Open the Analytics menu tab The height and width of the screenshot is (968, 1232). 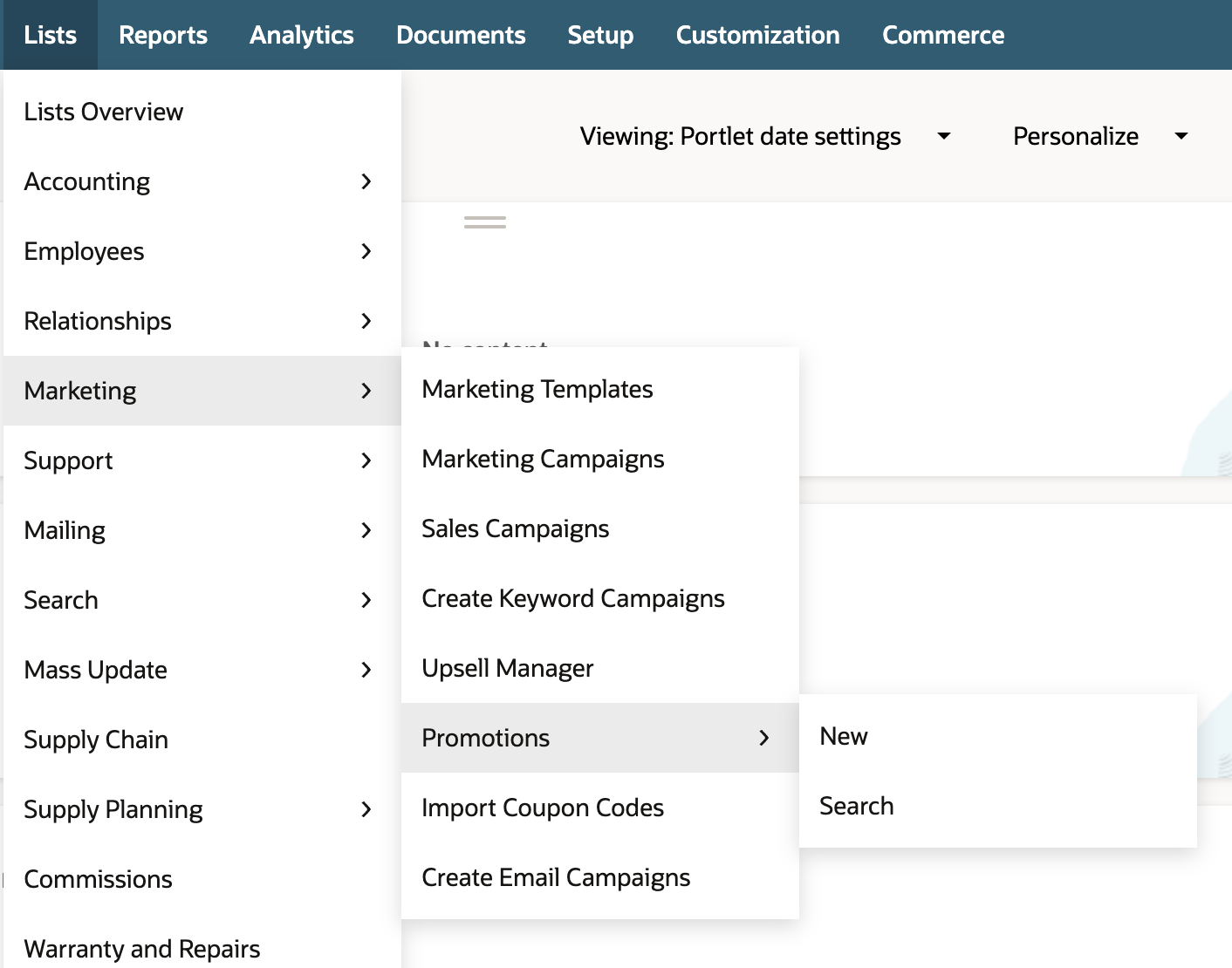tap(302, 35)
